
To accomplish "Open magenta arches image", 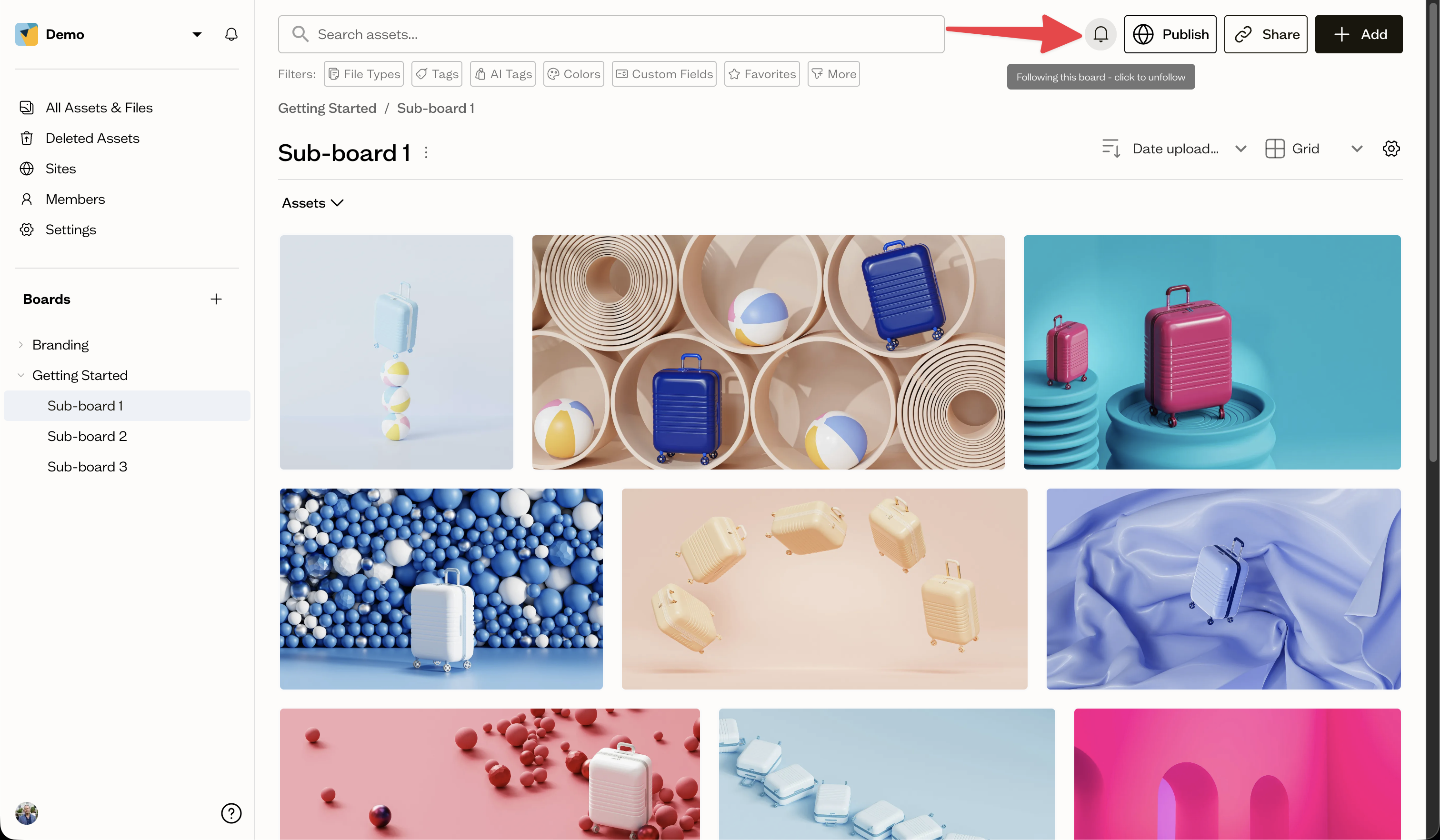I will click(x=1237, y=774).
